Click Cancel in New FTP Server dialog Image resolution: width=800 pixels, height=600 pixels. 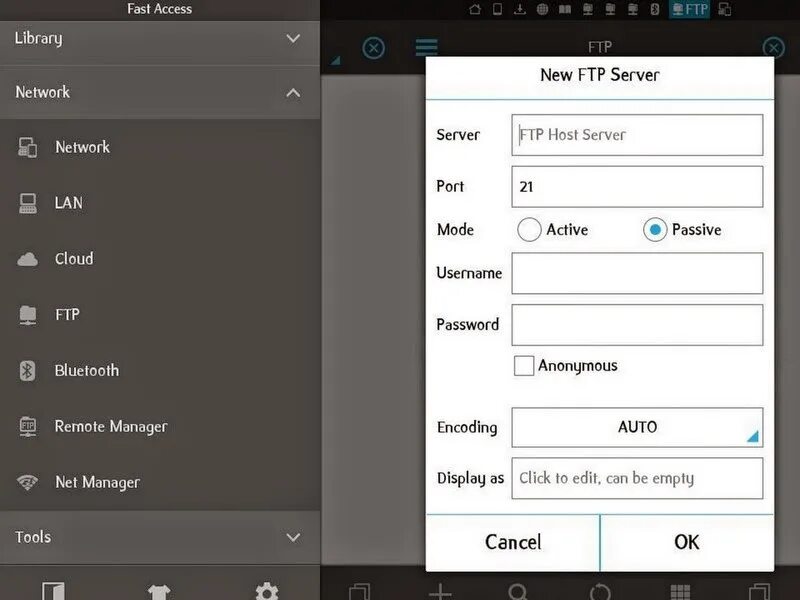[x=513, y=542]
